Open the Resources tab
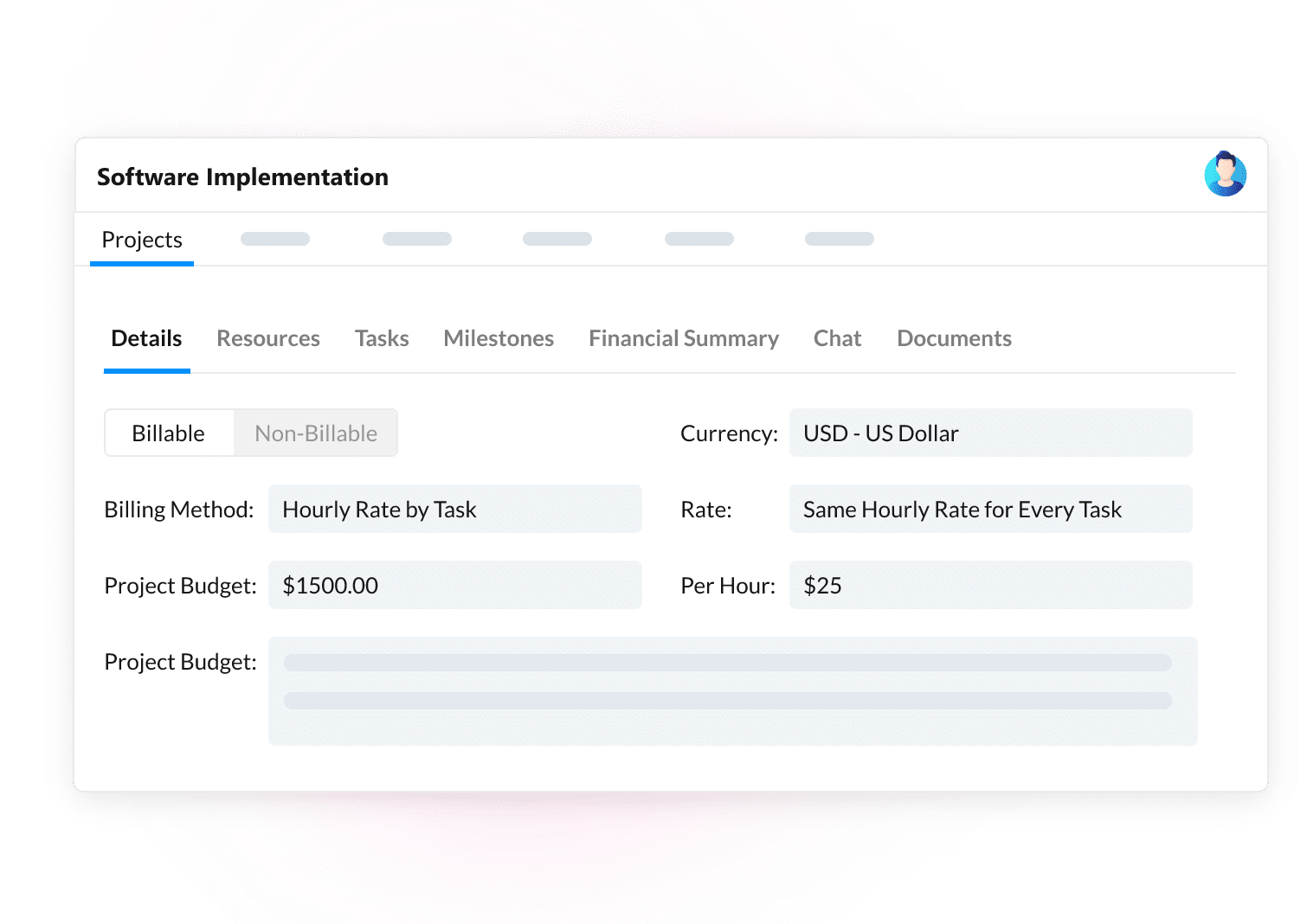The width and height of the screenshot is (1307, 924). [268, 338]
